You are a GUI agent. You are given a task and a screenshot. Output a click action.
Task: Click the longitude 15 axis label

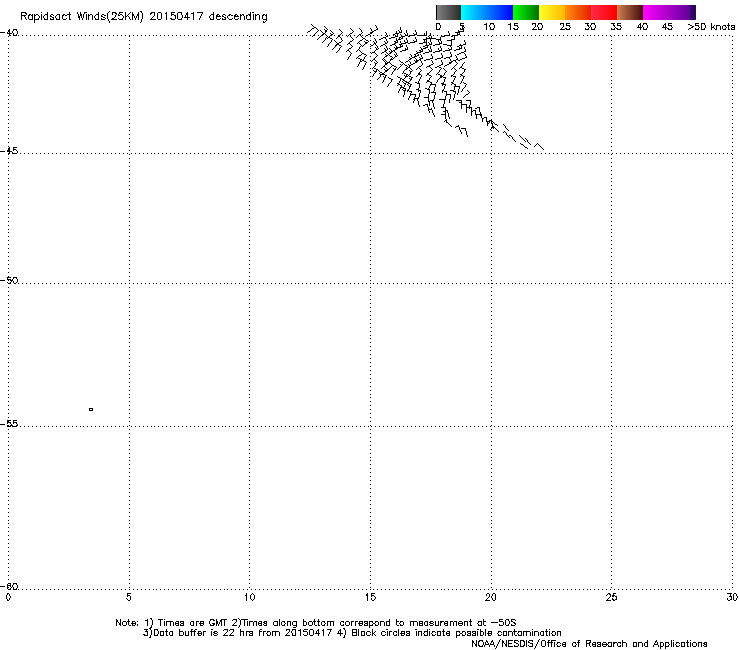370,598
